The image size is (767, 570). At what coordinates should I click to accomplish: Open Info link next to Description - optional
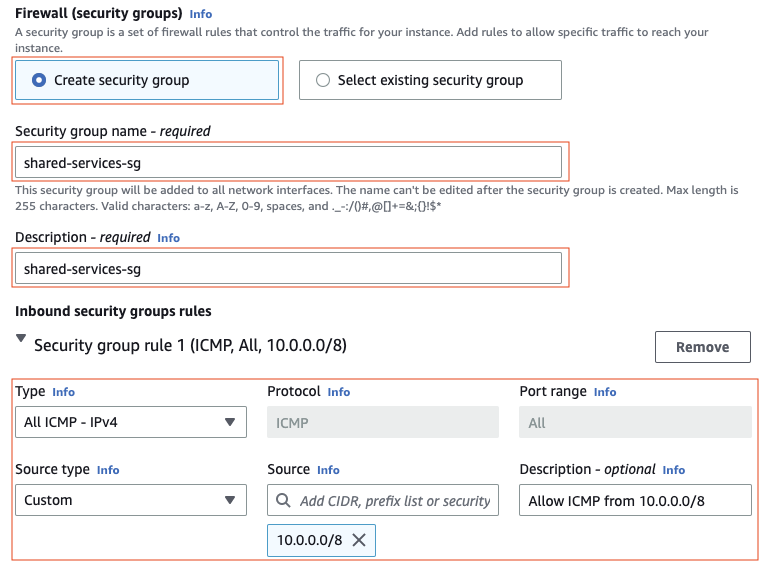click(x=674, y=470)
